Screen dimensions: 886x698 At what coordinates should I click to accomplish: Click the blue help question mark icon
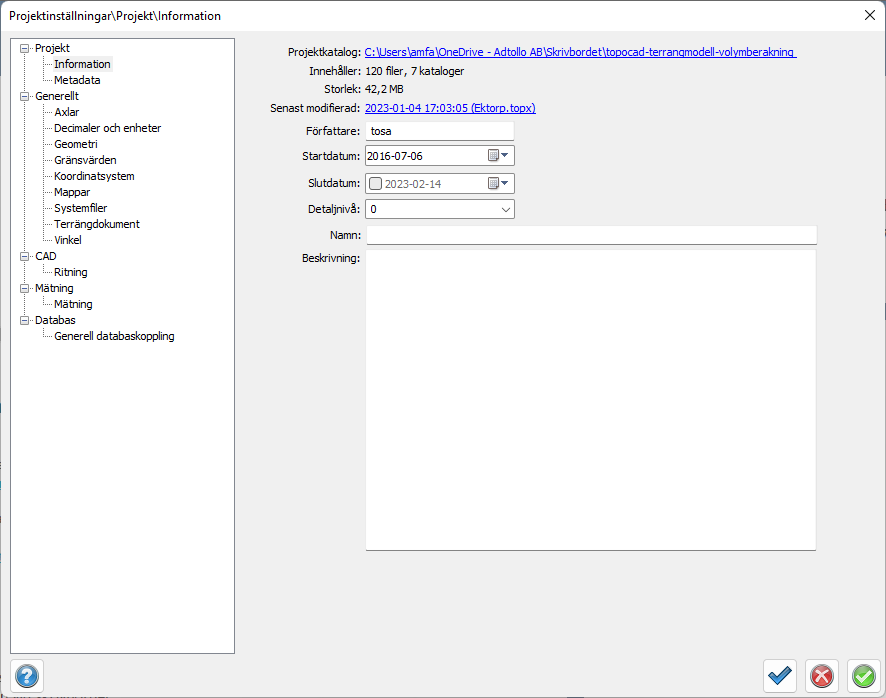click(x=27, y=675)
